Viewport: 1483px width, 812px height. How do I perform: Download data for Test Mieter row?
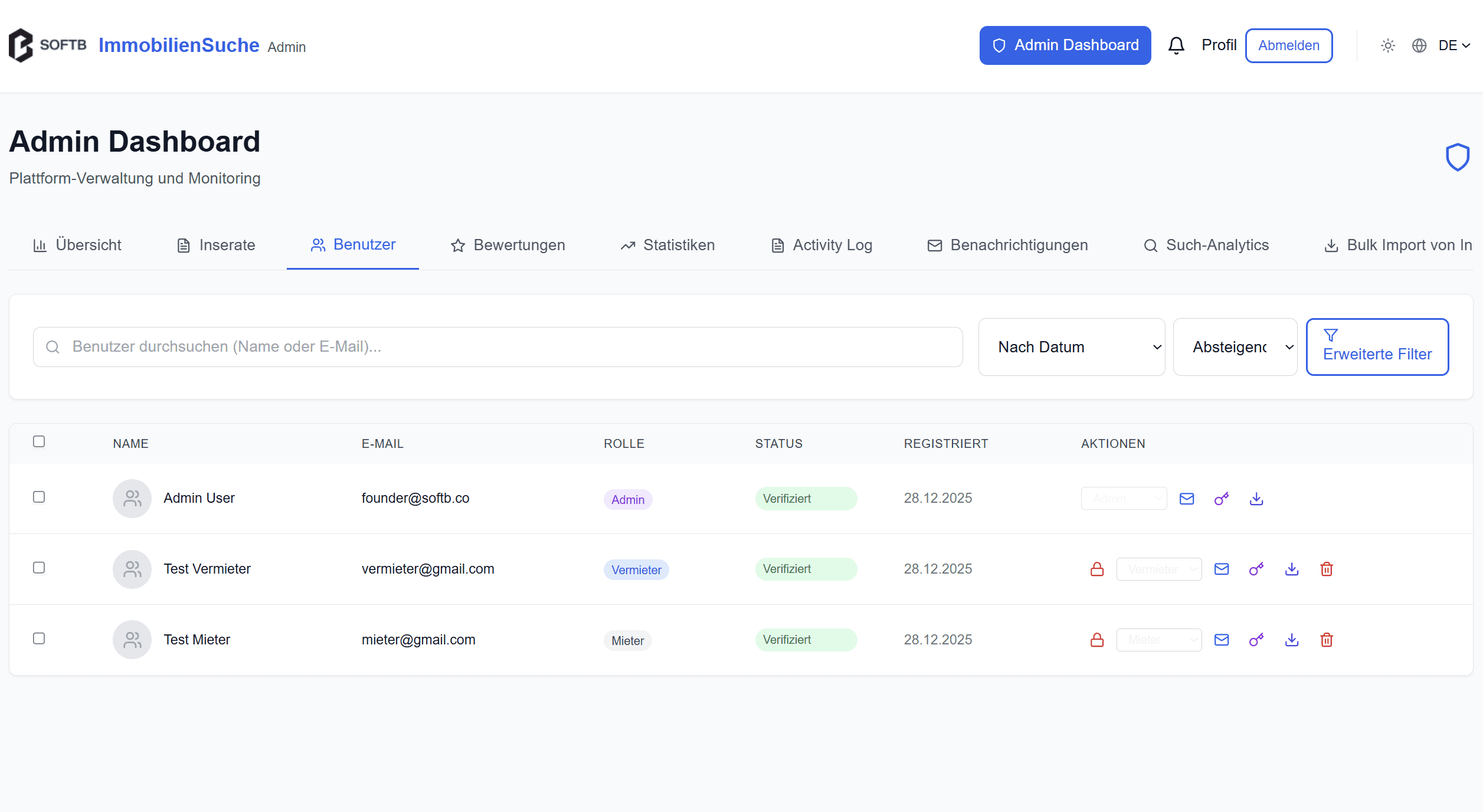[1291, 640]
